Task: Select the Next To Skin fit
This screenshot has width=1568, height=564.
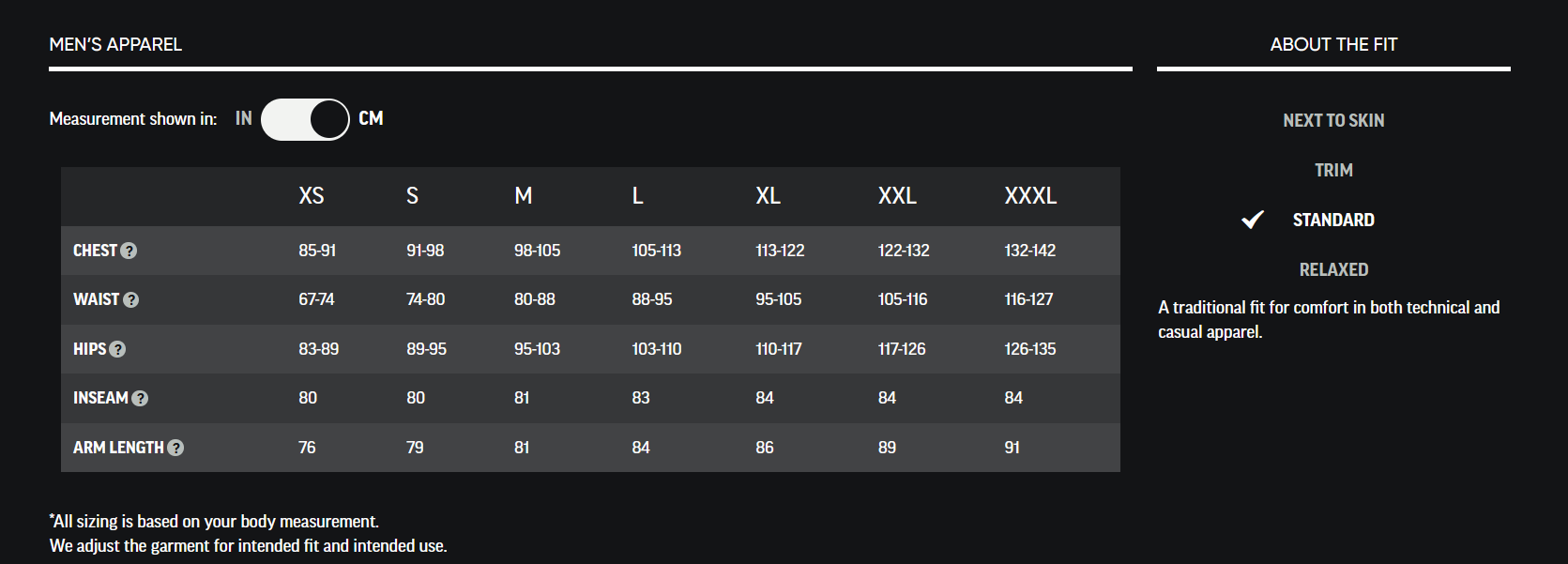Action: click(x=1333, y=120)
